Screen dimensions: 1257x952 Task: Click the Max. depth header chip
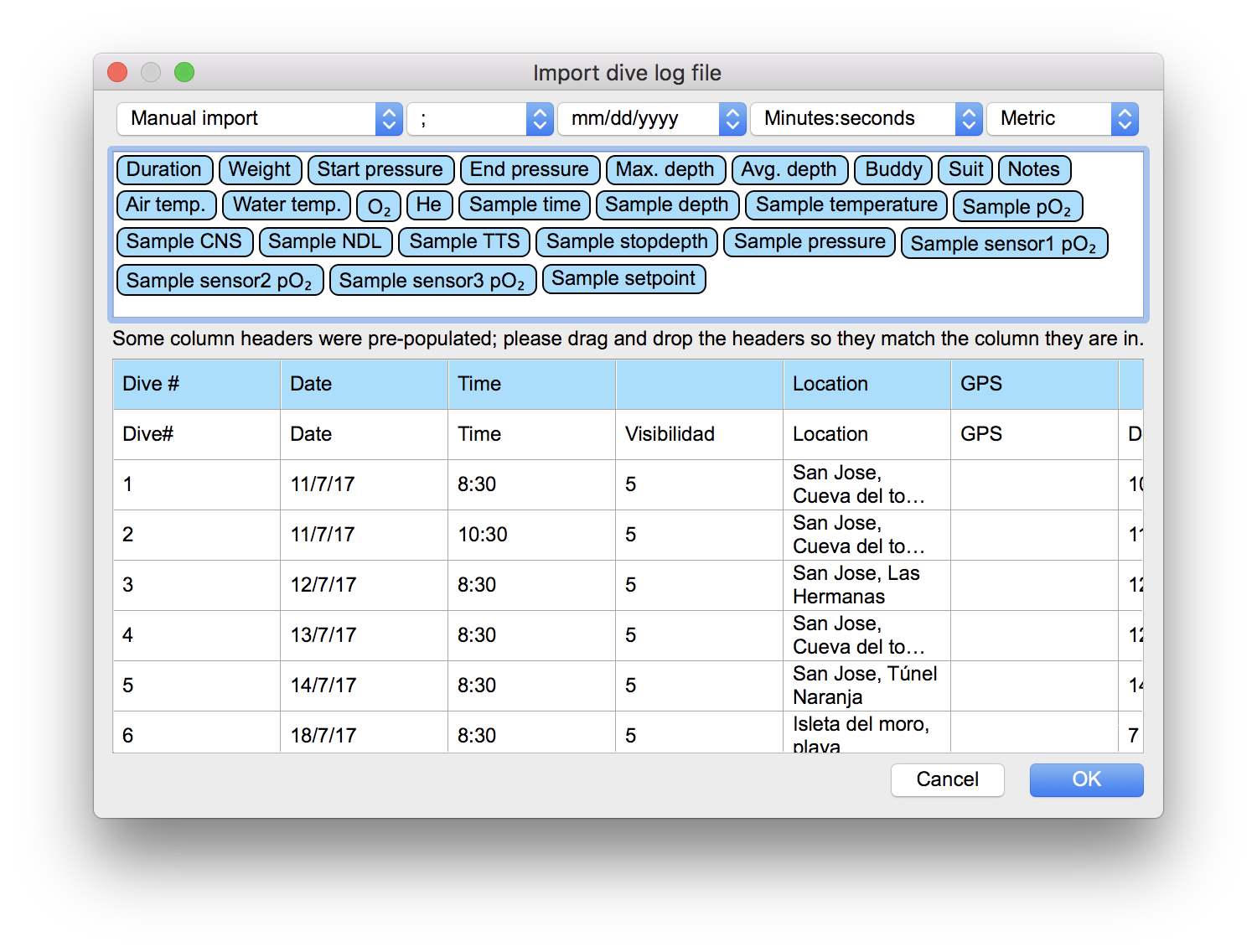tap(665, 169)
